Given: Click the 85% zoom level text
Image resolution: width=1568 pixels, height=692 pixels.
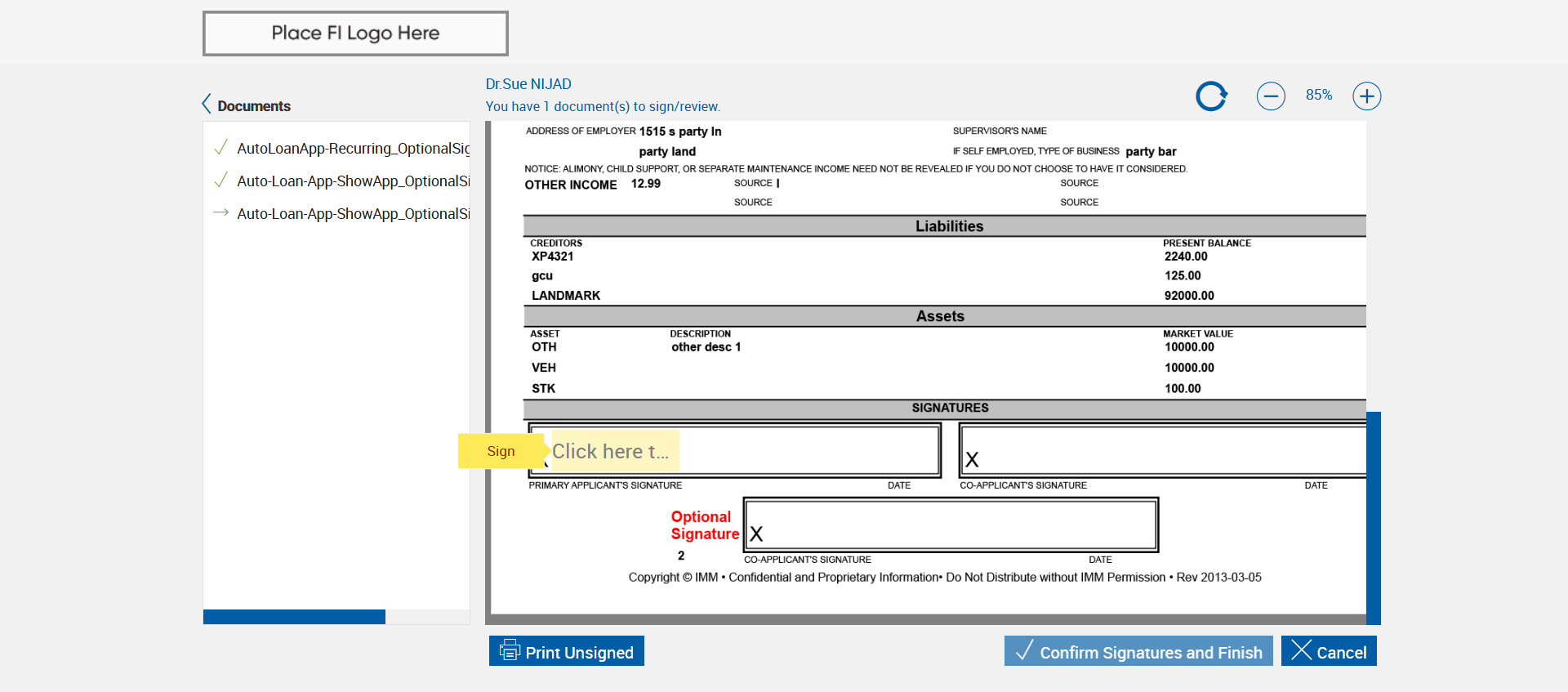Looking at the screenshot, I should coord(1319,95).
